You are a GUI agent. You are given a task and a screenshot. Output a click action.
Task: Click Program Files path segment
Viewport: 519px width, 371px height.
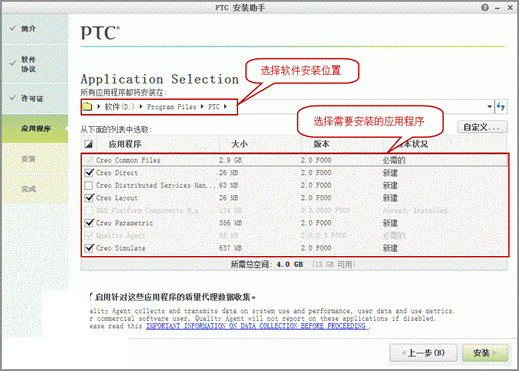pyautogui.click(x=171, y=107)
